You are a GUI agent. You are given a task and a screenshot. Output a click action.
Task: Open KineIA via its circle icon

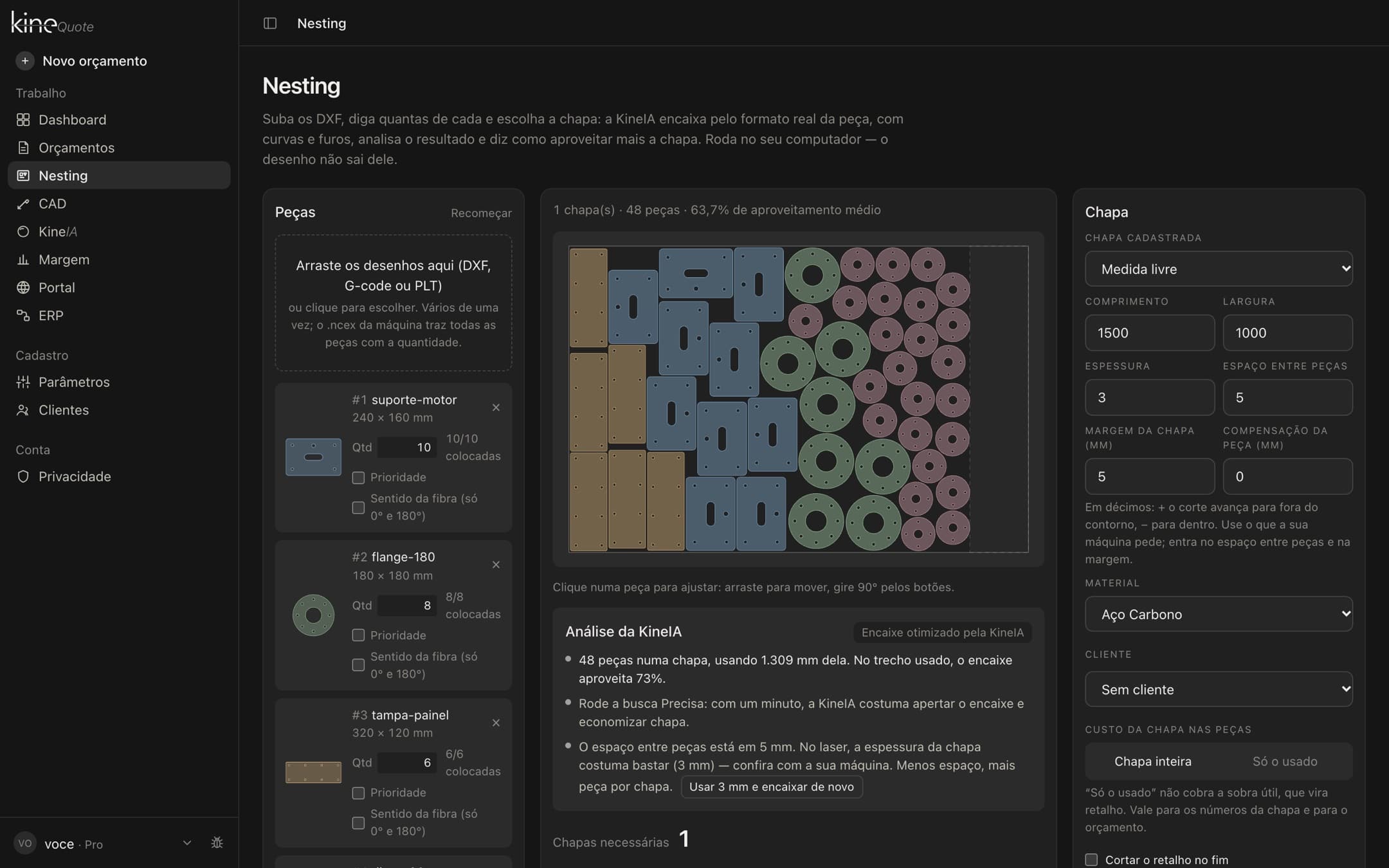tap(23, 231)
